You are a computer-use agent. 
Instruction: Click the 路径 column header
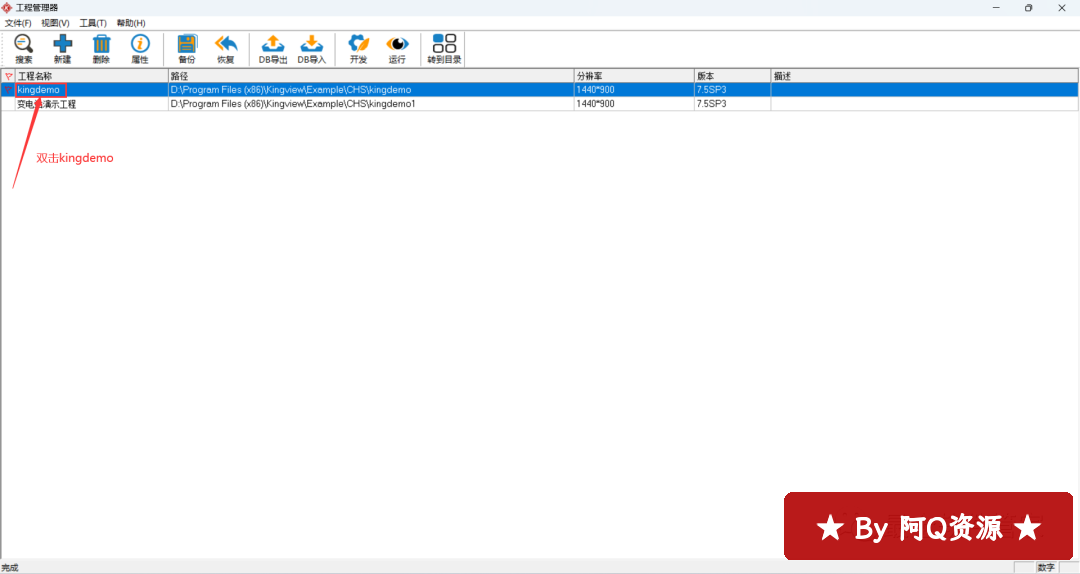point(370,76)
